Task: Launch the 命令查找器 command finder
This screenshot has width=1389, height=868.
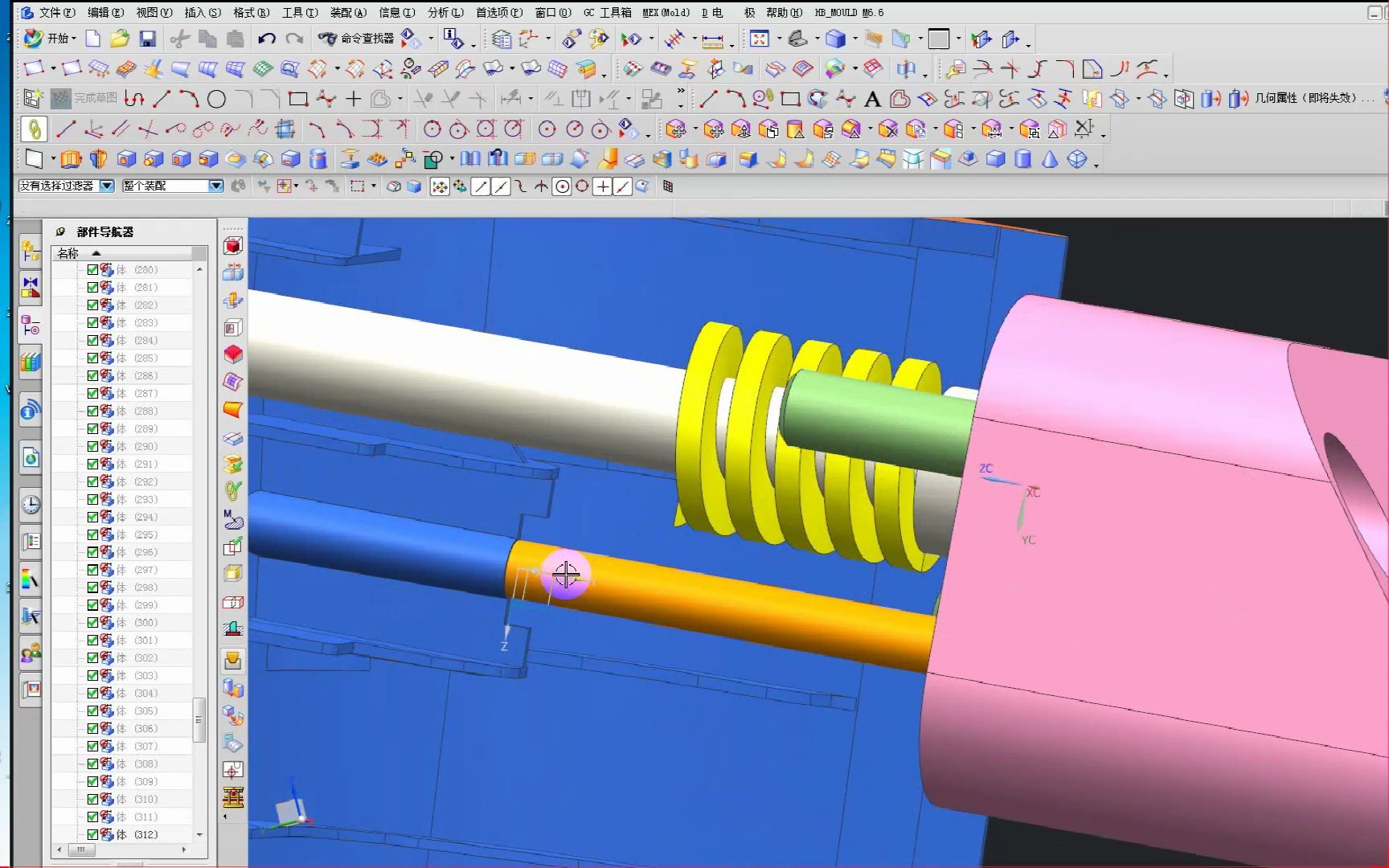Action: click(356, 39)
